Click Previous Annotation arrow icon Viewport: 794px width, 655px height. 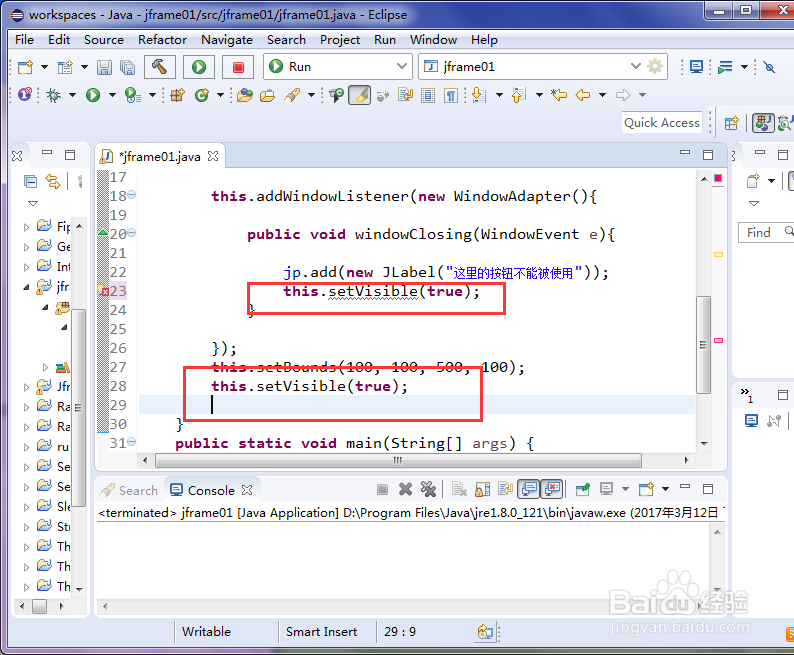coord(519,95)
